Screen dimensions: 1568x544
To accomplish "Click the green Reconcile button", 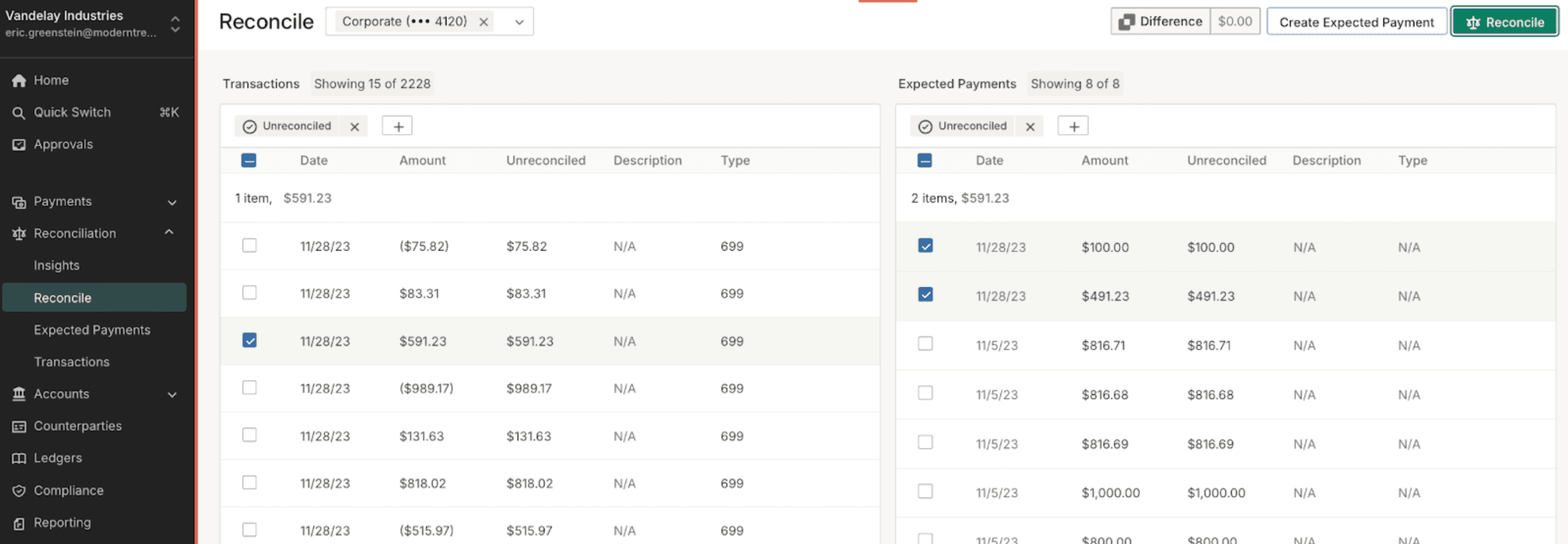I will [1505, 22].
